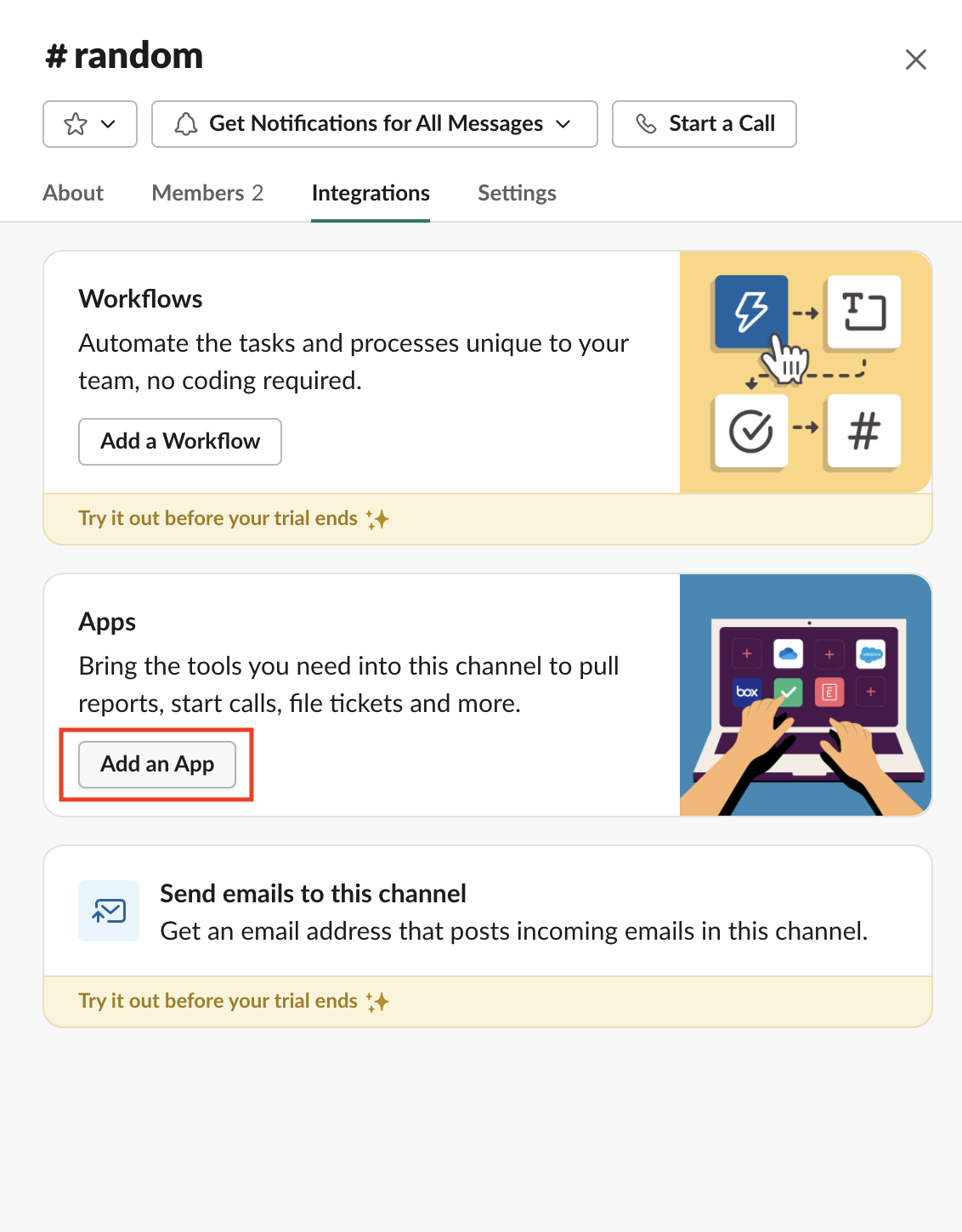
Task: Click Try it out banner under Send emails
Action: tap(488, 1002)
